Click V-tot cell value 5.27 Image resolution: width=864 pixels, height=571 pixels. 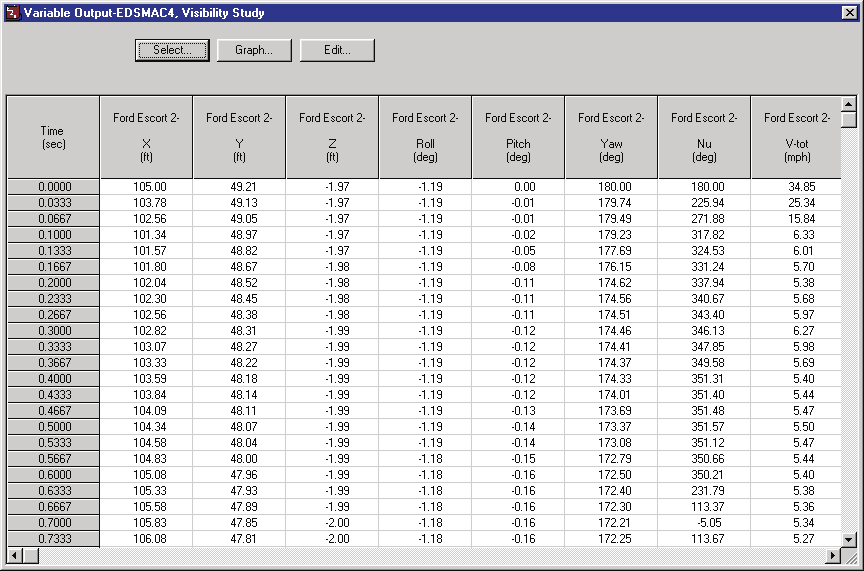(797, 538)
